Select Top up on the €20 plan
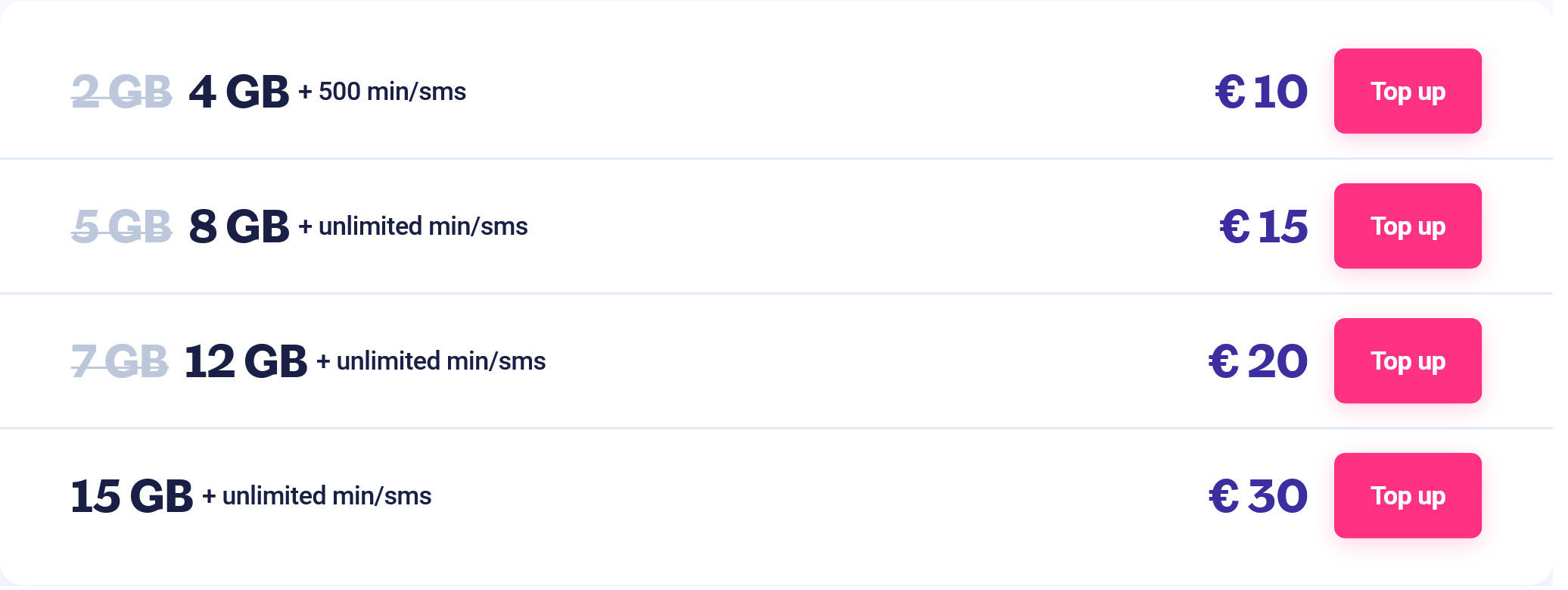The height and width of the screenshot is (590, 1568). tap(1407, 361)
